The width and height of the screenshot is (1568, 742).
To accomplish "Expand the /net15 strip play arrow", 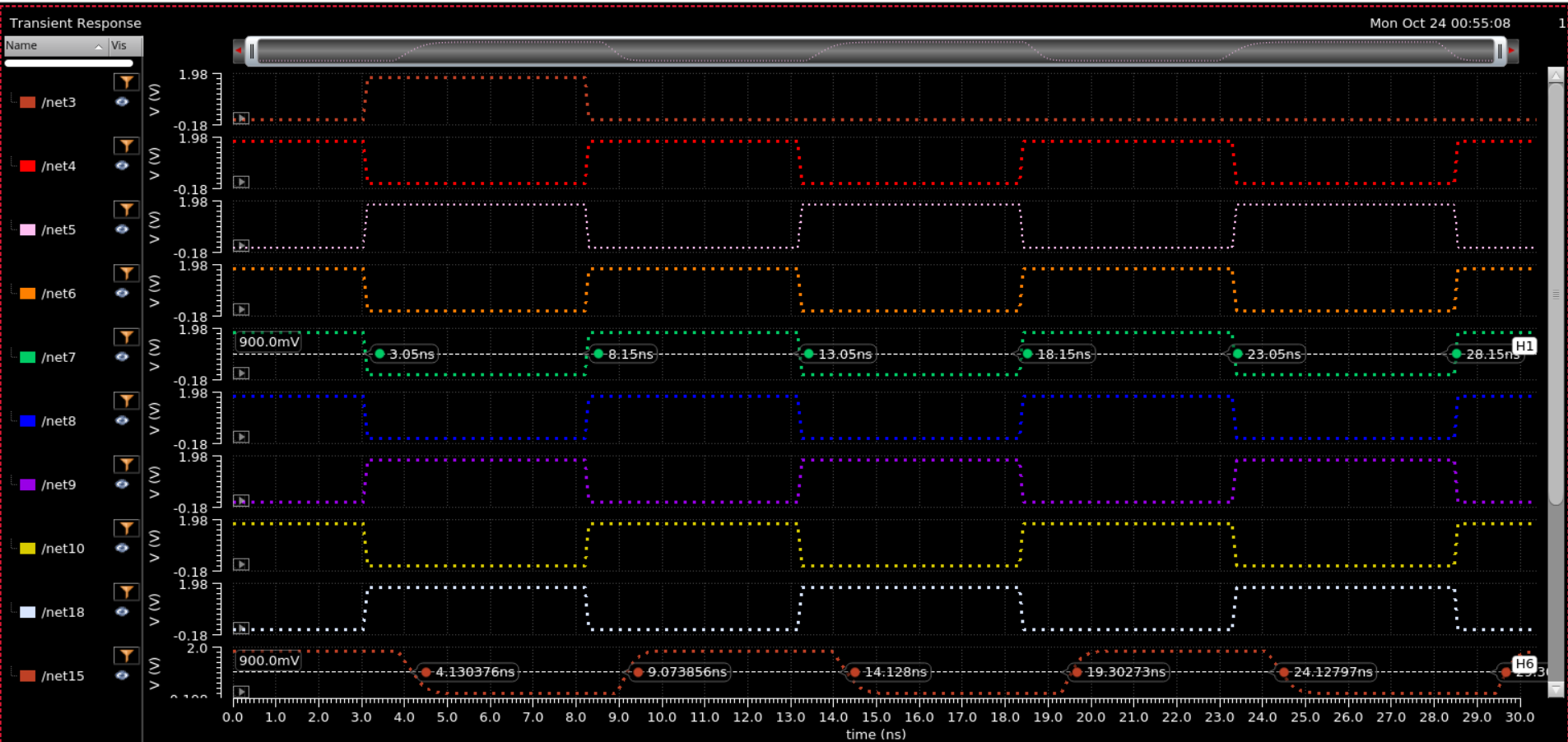I will pos(241,692).
